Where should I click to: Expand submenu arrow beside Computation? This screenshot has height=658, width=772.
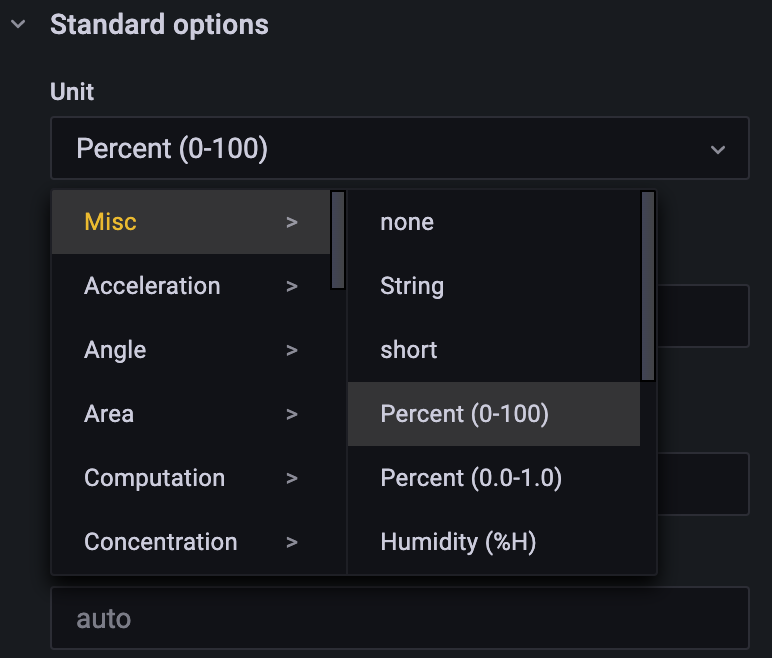(292, 478)
